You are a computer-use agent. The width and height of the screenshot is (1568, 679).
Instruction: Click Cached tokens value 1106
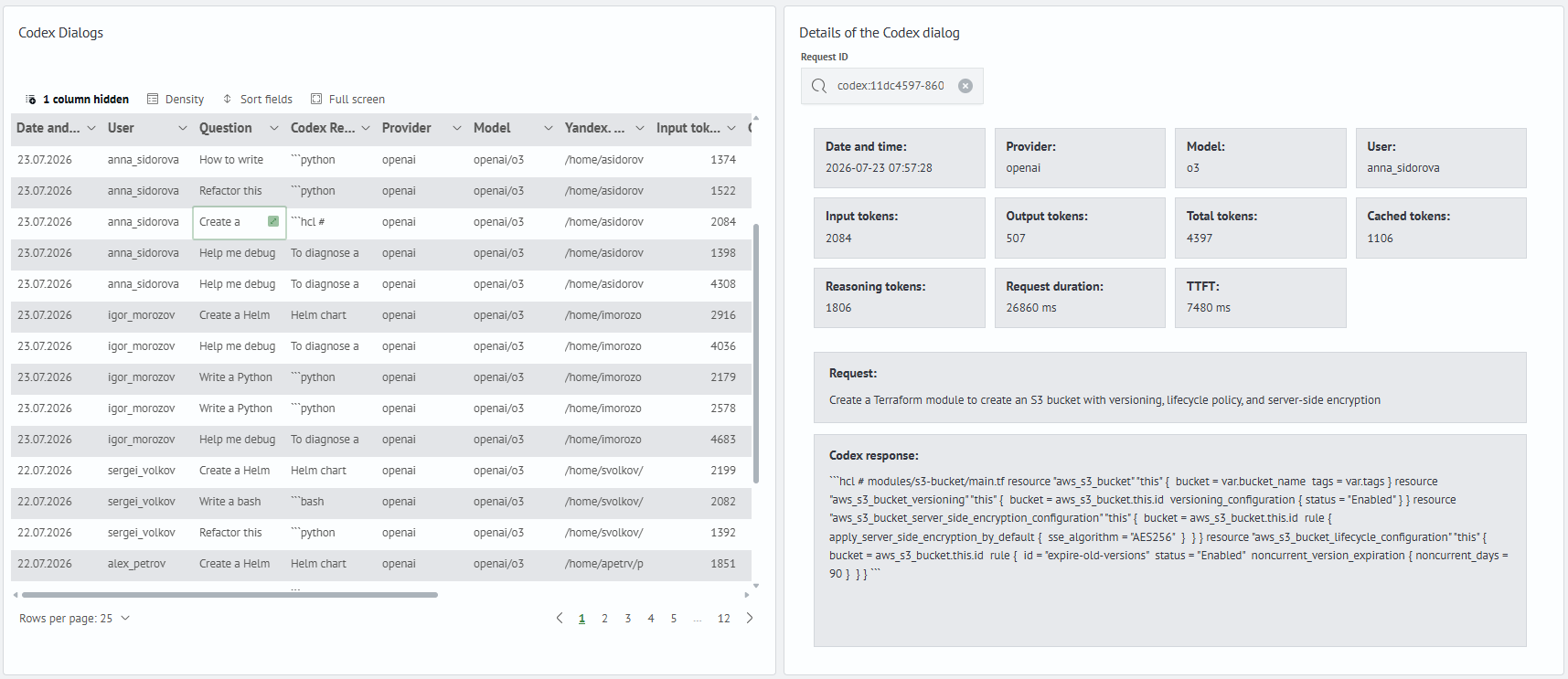(1381, 239)
